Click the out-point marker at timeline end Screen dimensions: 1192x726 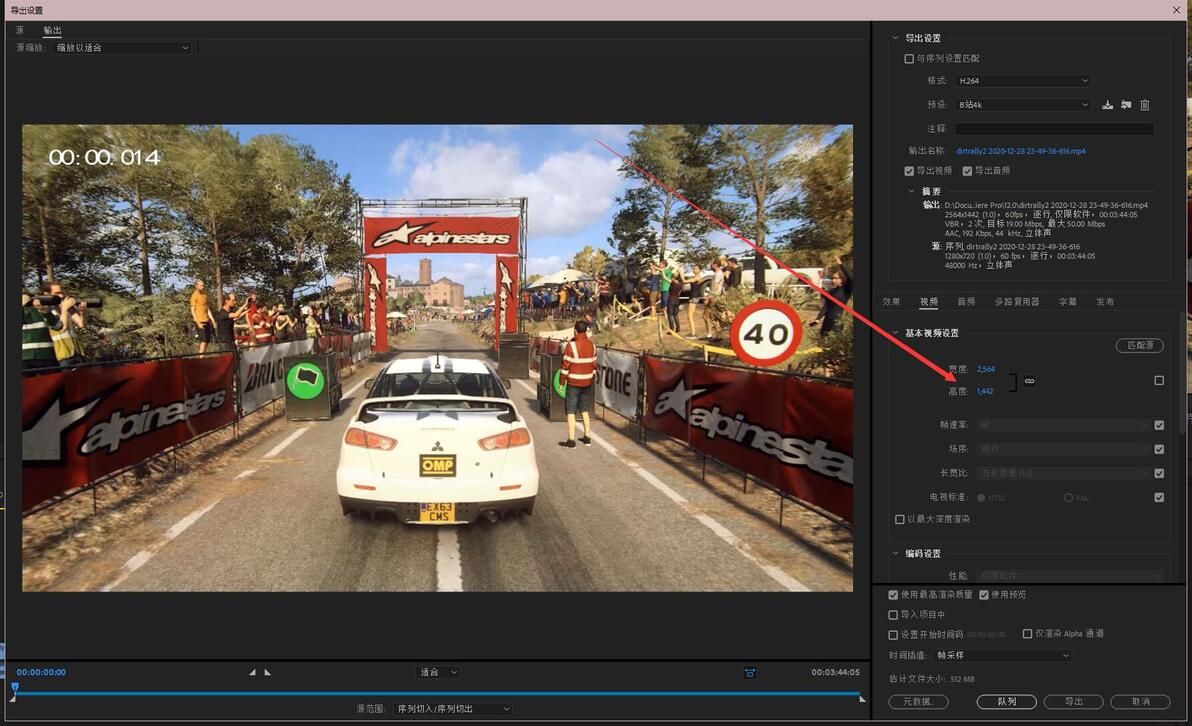tap(862, 698)
